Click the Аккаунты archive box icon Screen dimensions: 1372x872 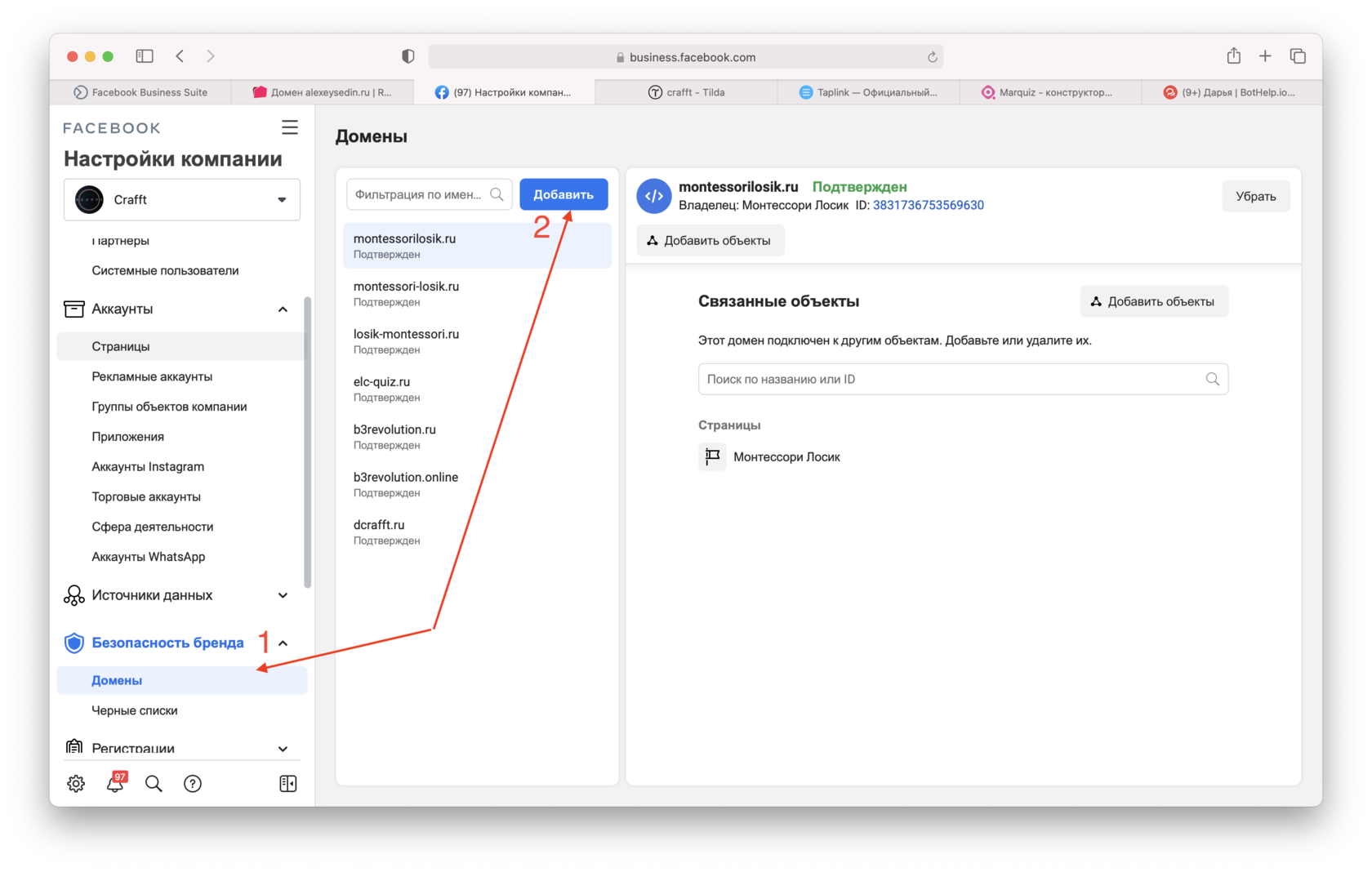[x=74, y=309]
